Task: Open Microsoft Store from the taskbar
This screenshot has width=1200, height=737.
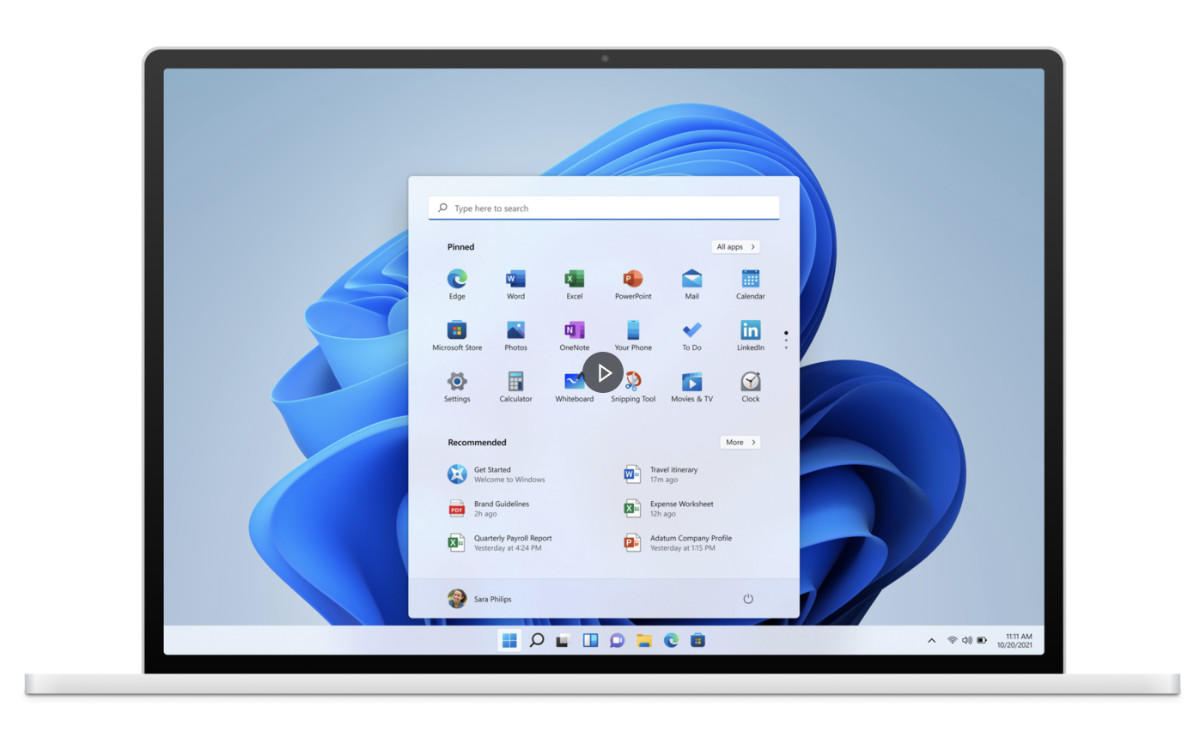Action: [698, 640]
